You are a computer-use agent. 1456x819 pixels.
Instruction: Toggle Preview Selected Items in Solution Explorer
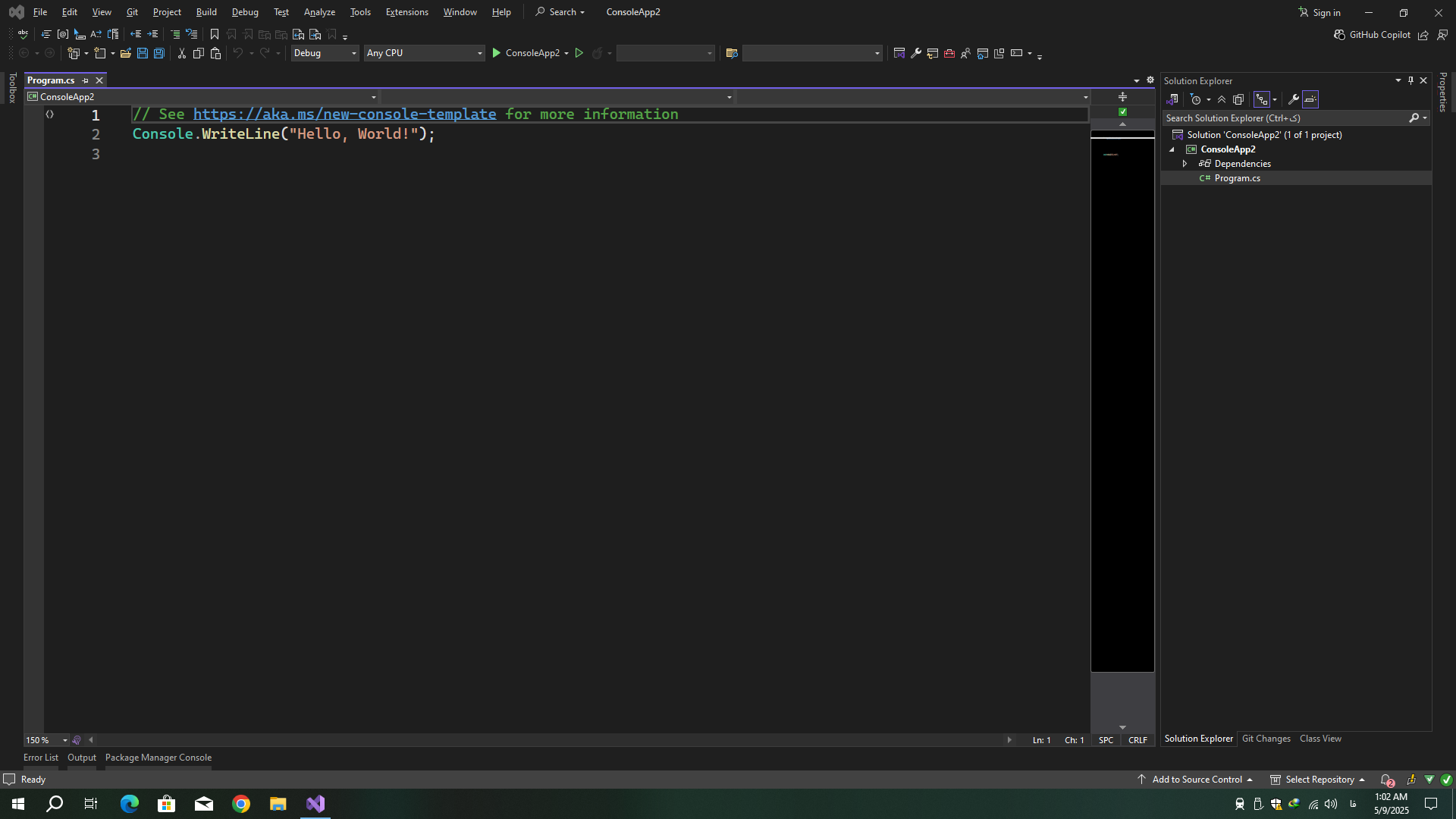tap(1310, 99)
